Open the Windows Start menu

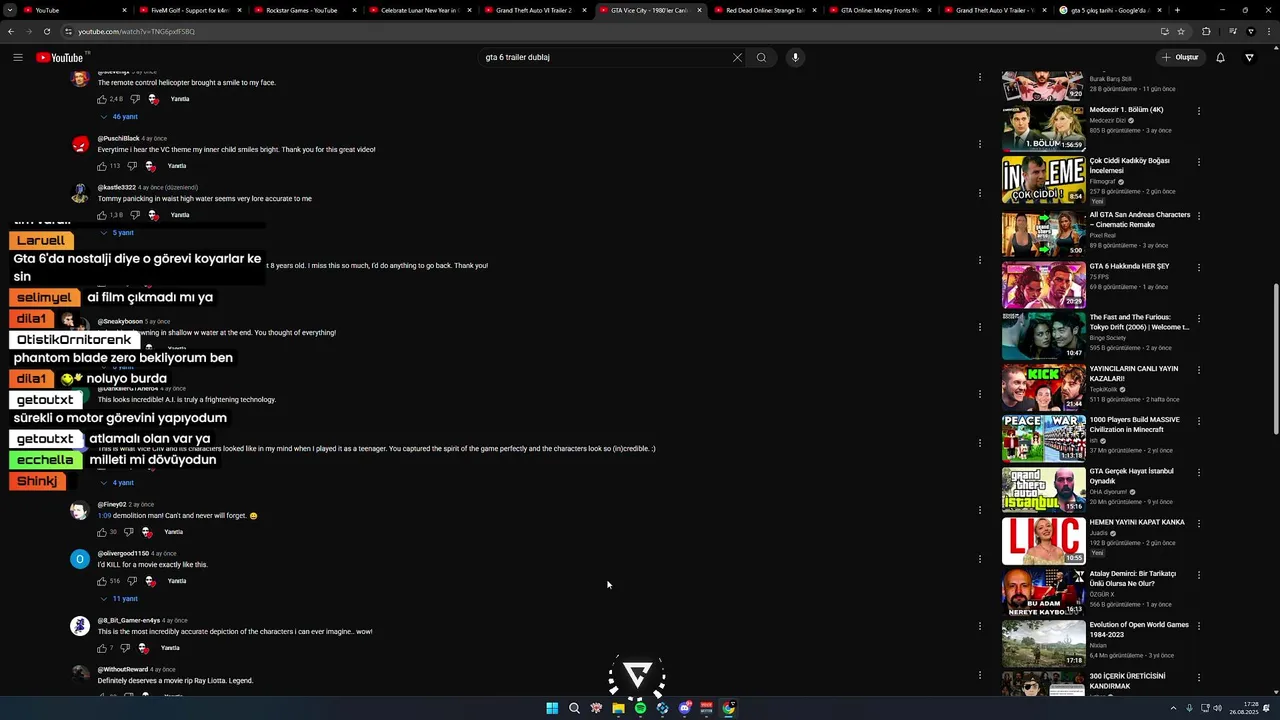click(x=552, y=708)
